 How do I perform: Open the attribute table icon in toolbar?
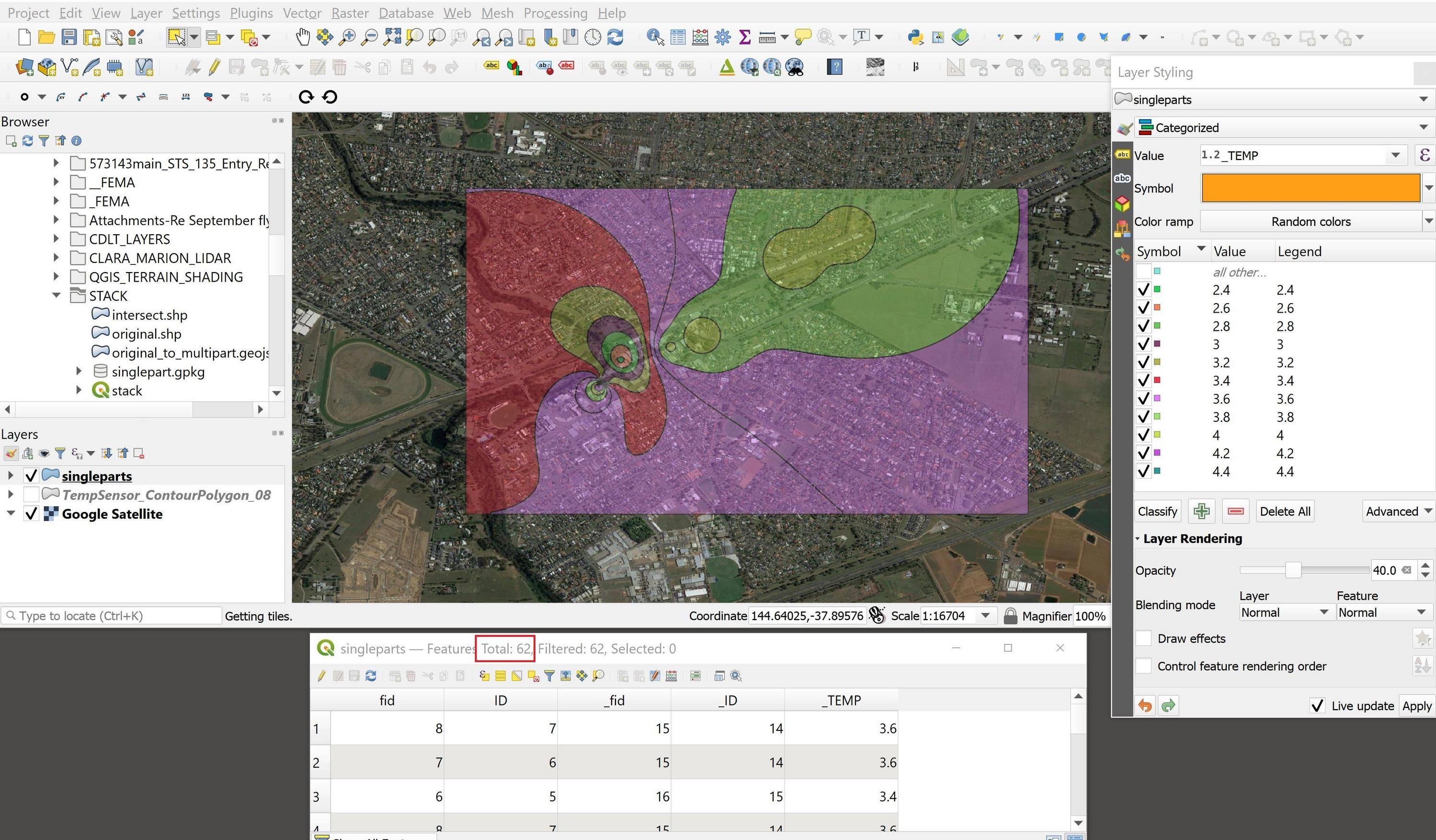coord(678,38)
